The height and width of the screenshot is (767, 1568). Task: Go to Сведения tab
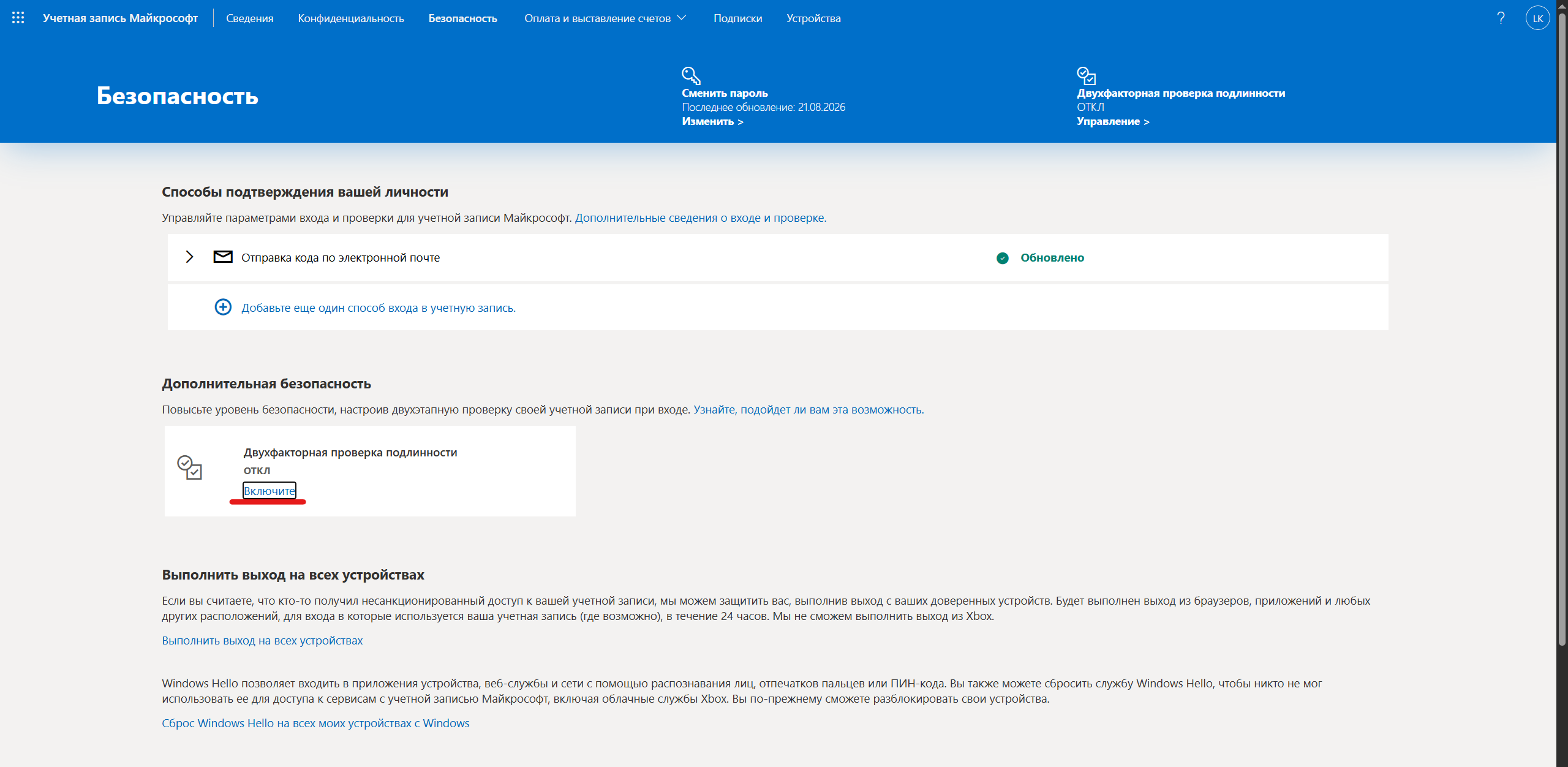(x=250, y=18)
